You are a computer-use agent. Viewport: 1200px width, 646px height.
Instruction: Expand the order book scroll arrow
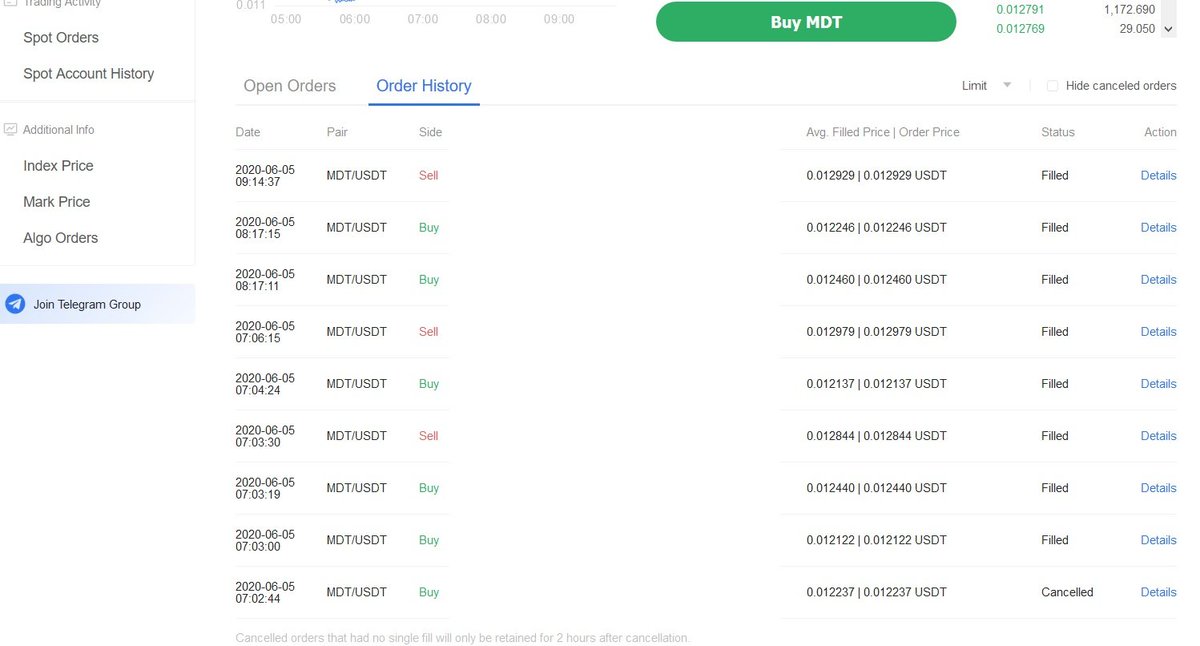tap(1168, 29)
